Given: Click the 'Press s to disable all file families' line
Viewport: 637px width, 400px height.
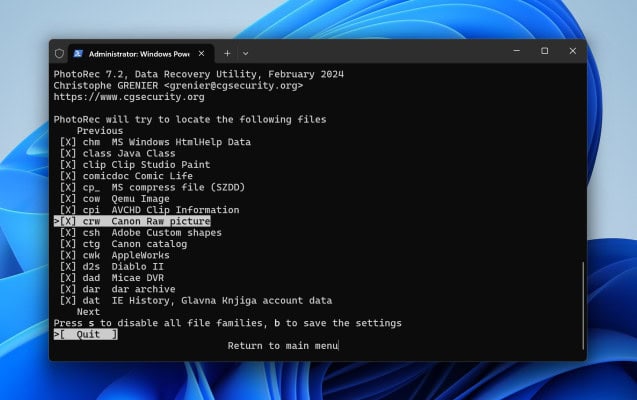Looking at the screenshot, I should (x=228, y=323).
